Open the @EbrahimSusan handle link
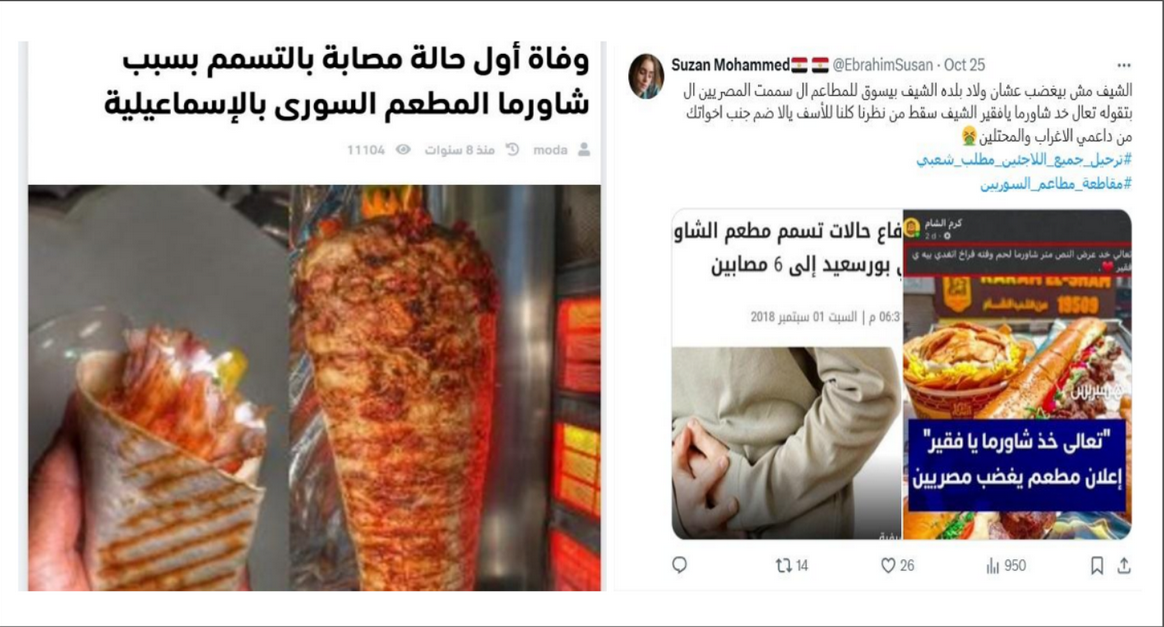 (x=882, y=65)
